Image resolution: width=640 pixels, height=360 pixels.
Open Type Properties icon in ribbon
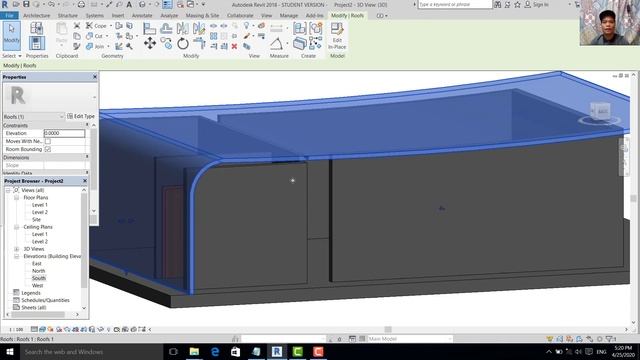(36, 28)
